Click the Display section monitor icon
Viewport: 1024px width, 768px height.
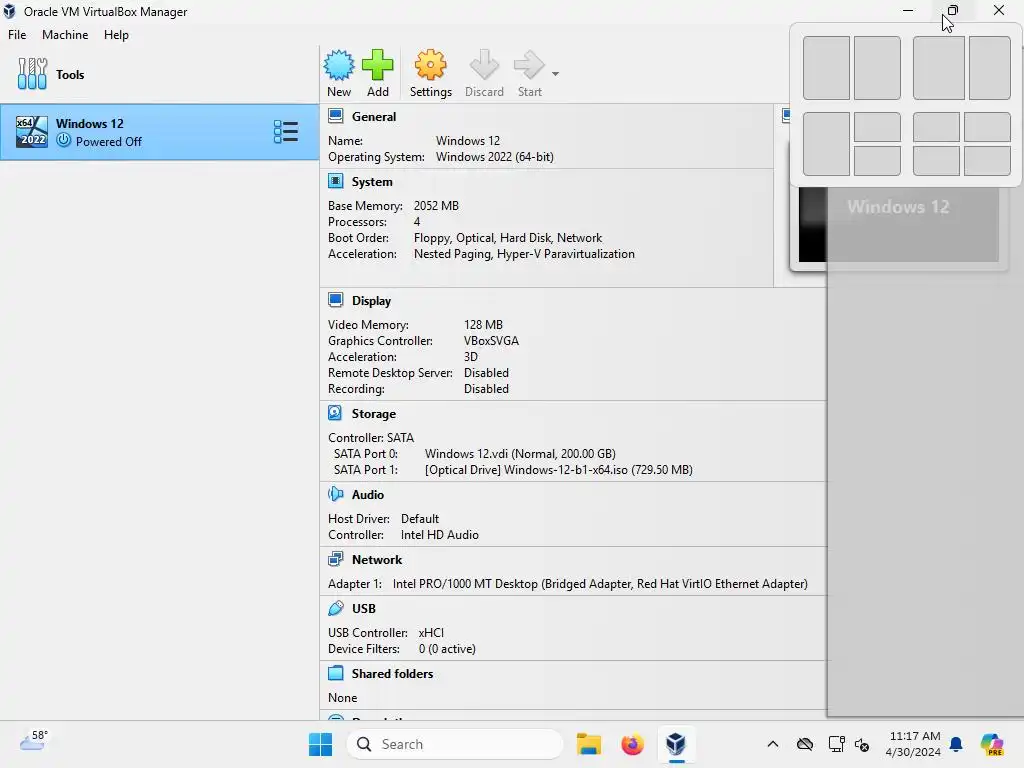tap(336, 300)
